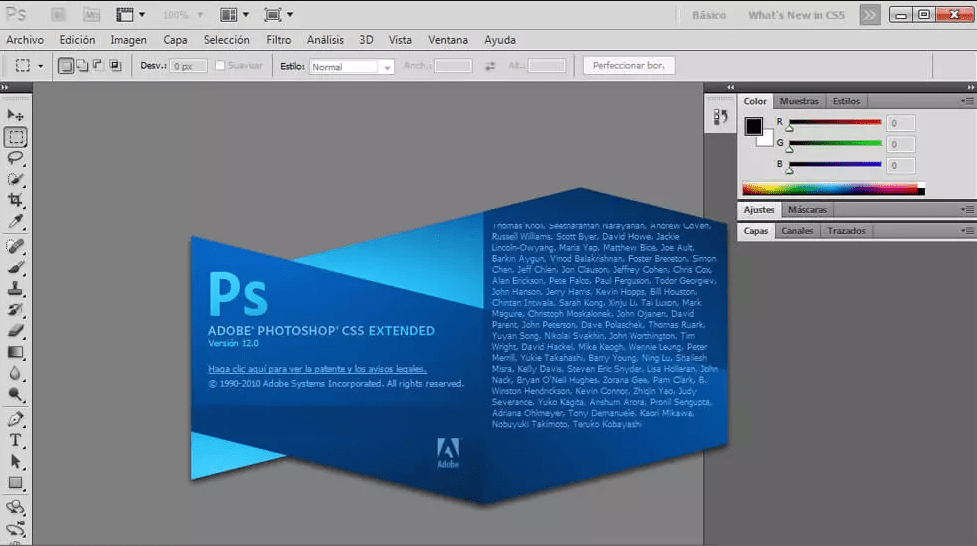
Task: Select the Blur tool
Action: point(16,373)
